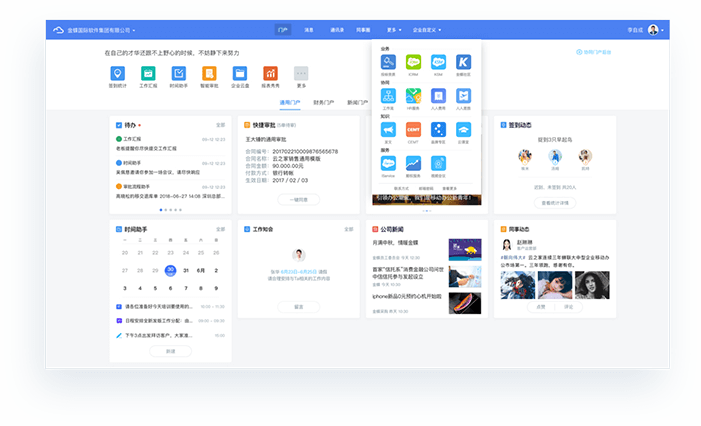Expand the 更多 menu in top bar
Screen dimensions: 701x426
[393, 30]
